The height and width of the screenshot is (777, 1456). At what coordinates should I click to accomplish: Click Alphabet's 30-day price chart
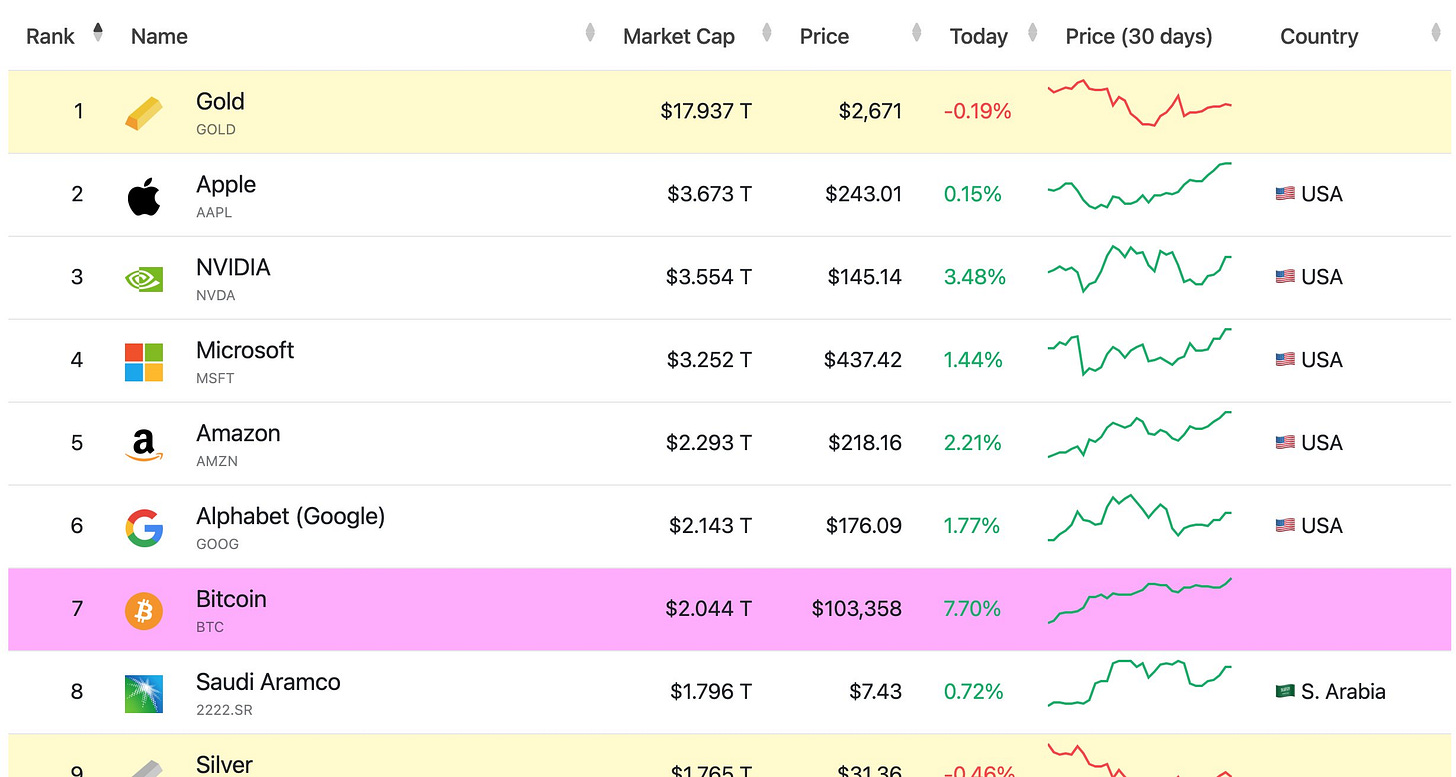[x=1140, y=517]
